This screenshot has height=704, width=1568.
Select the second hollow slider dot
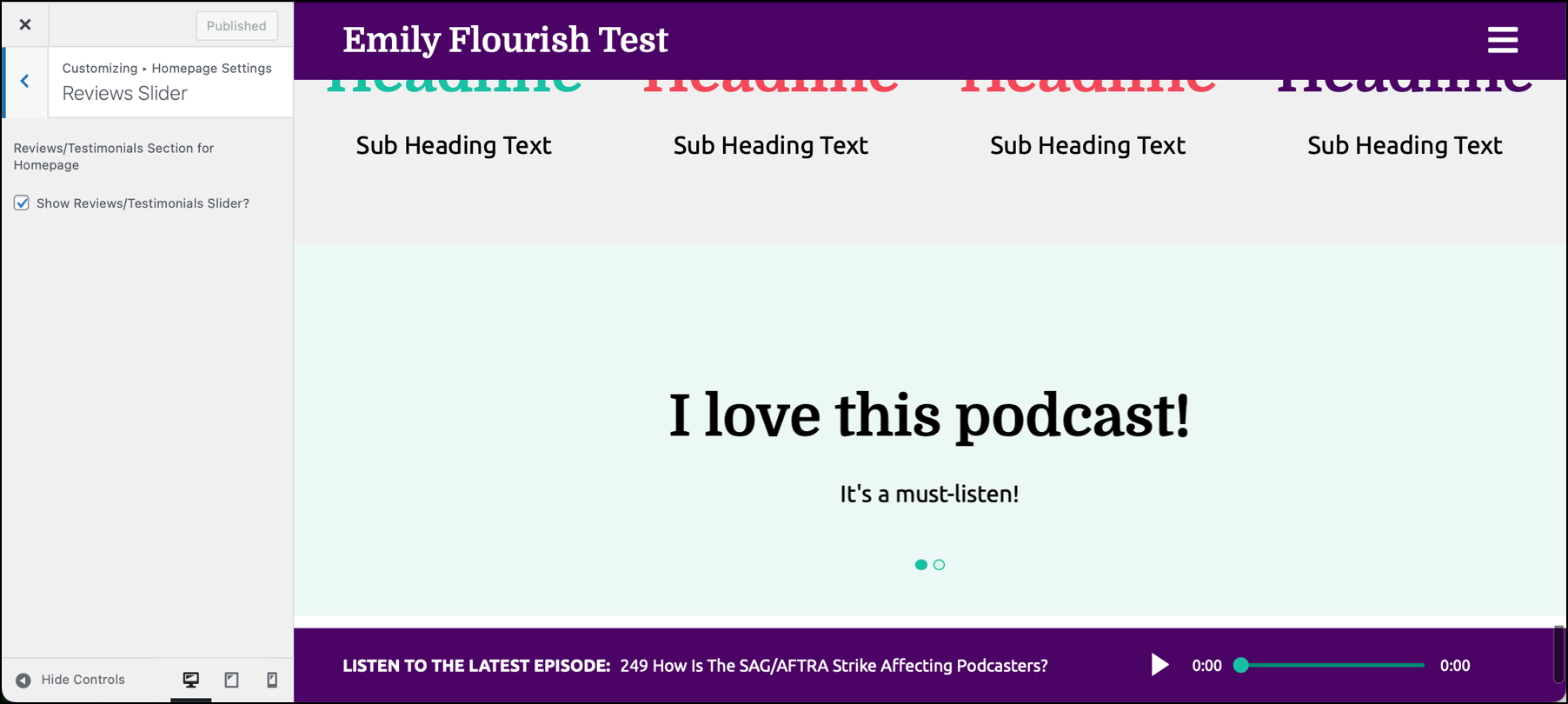tap(939, 565)
